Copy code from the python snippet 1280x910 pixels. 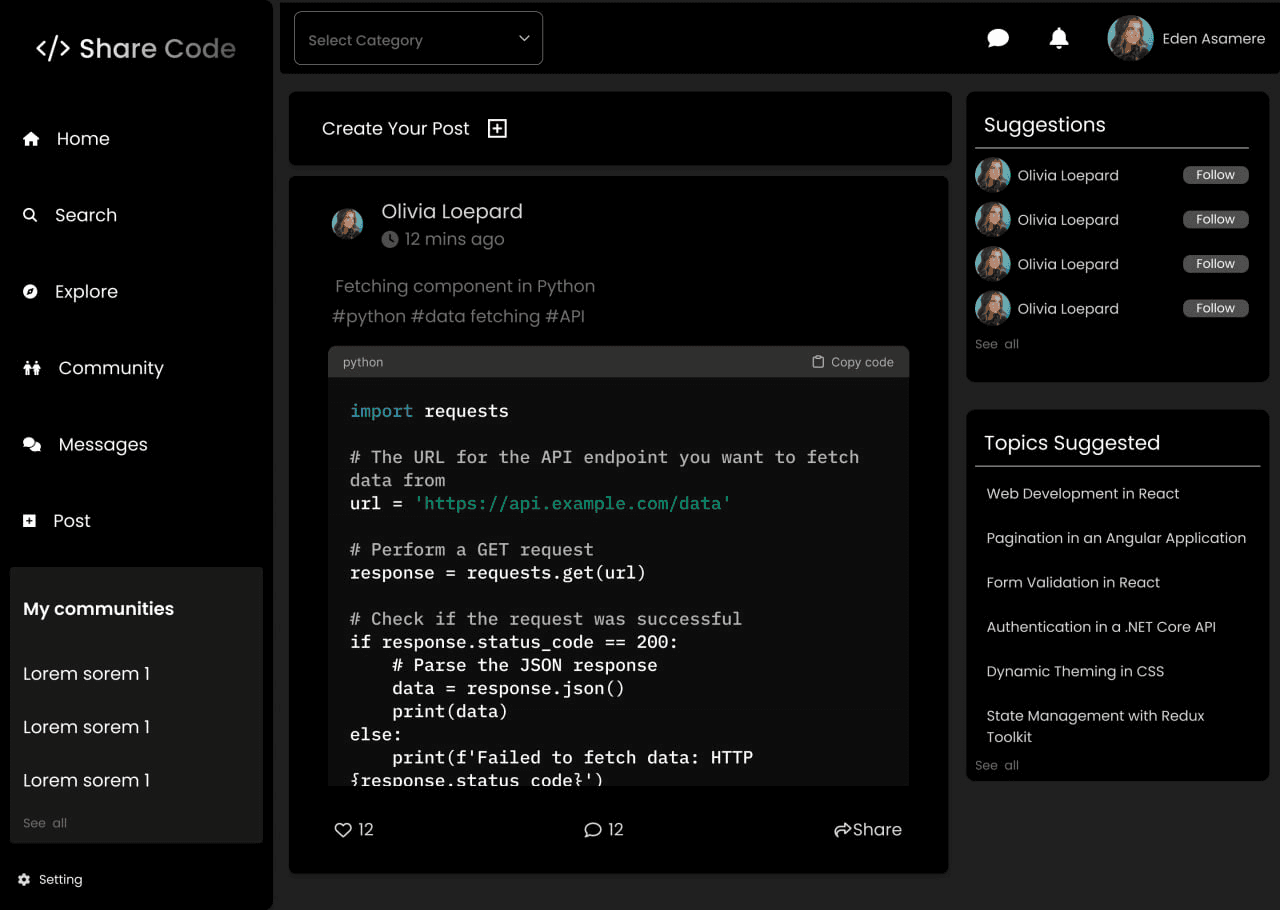853,362
